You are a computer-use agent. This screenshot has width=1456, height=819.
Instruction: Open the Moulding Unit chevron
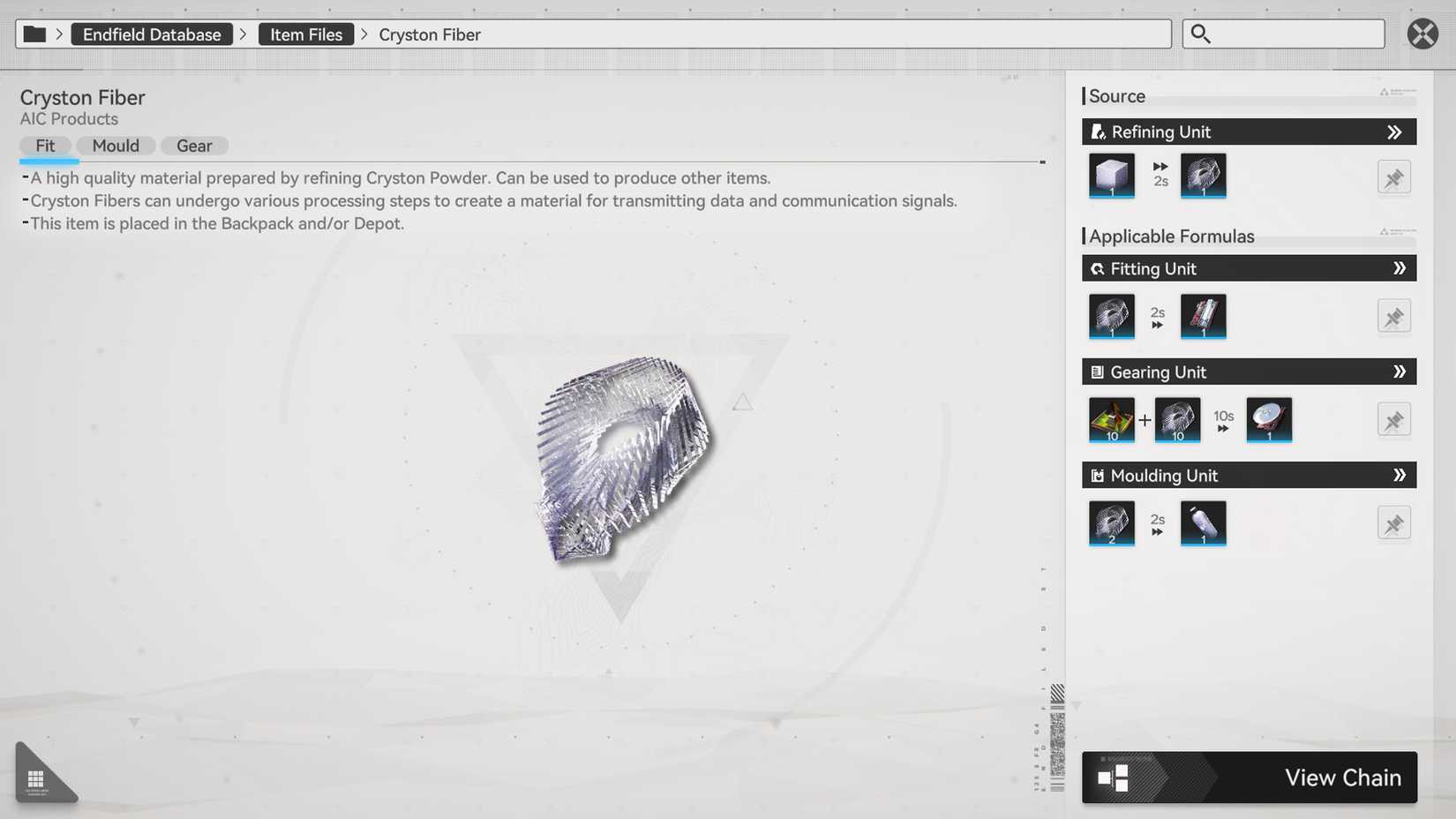coord(1400,475)
